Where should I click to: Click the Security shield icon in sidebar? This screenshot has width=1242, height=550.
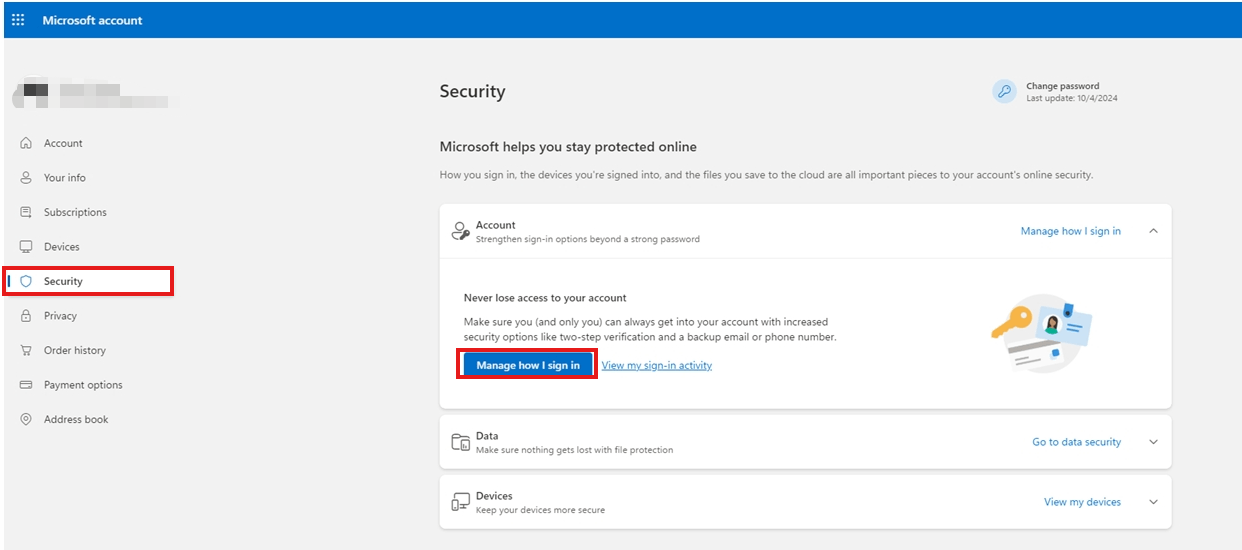pyautogui.click(x=26, y=281)
